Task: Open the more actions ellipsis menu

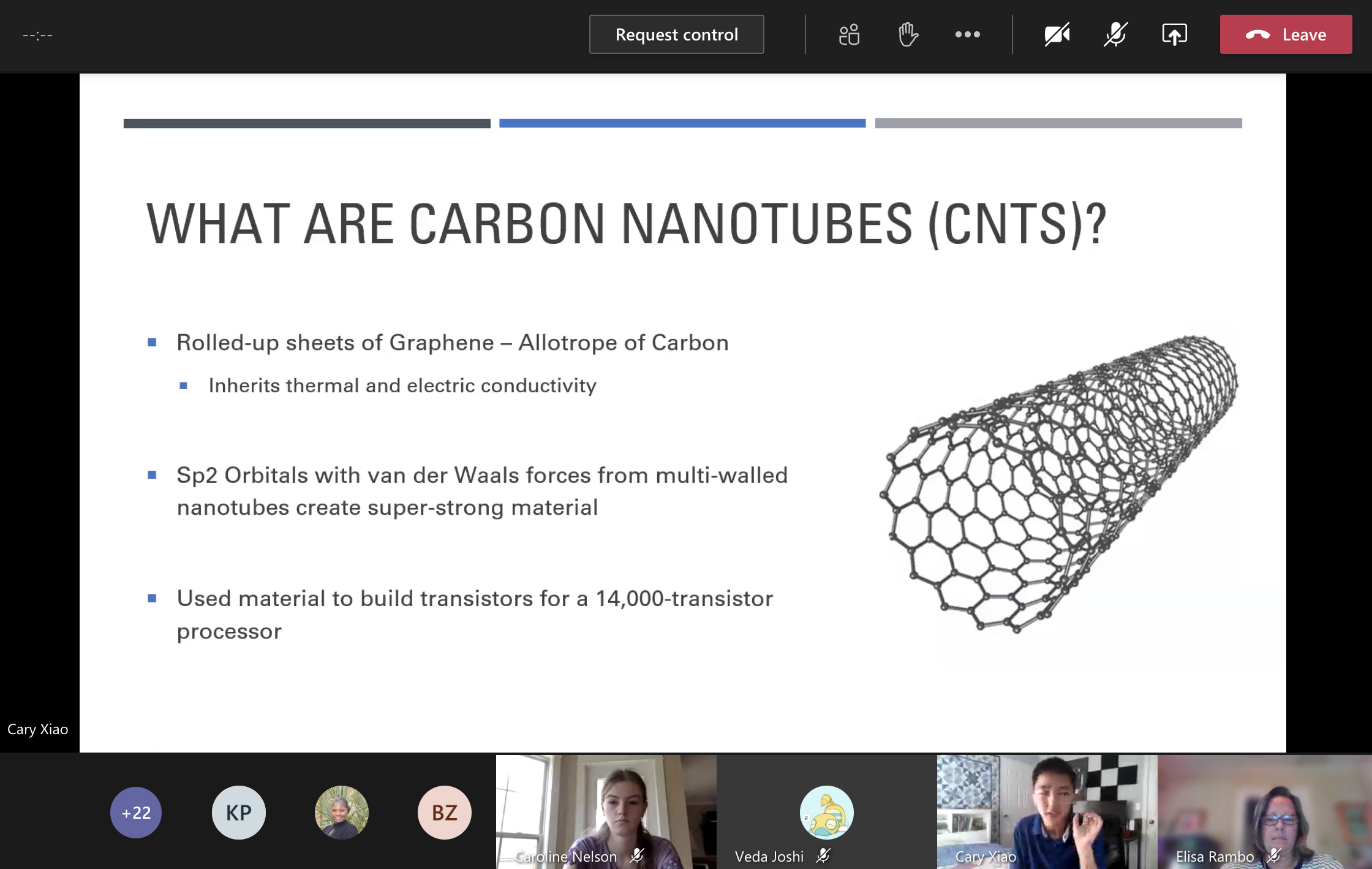Action: point(967,34)
